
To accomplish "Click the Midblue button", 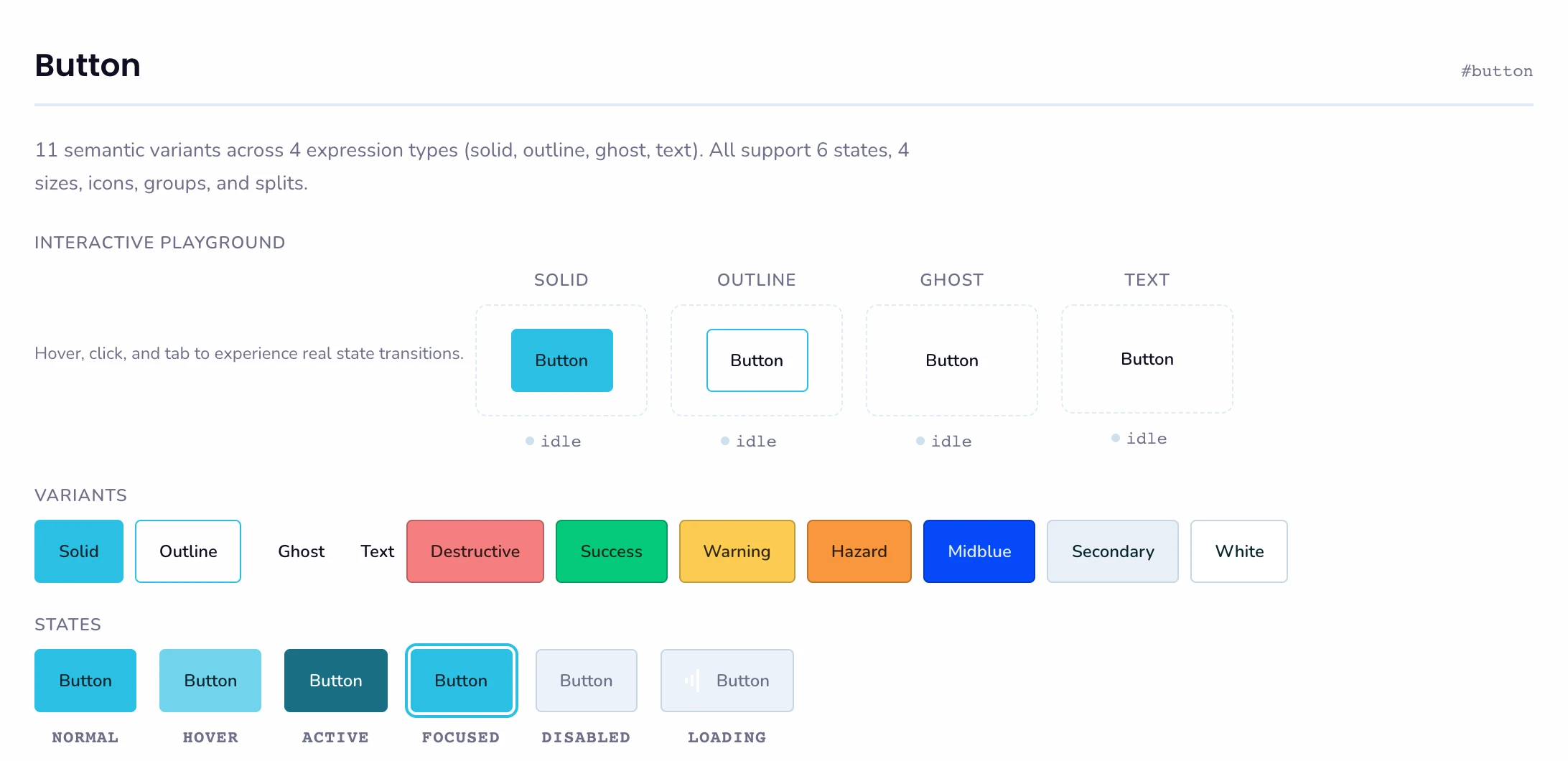I will coord(979,551).
